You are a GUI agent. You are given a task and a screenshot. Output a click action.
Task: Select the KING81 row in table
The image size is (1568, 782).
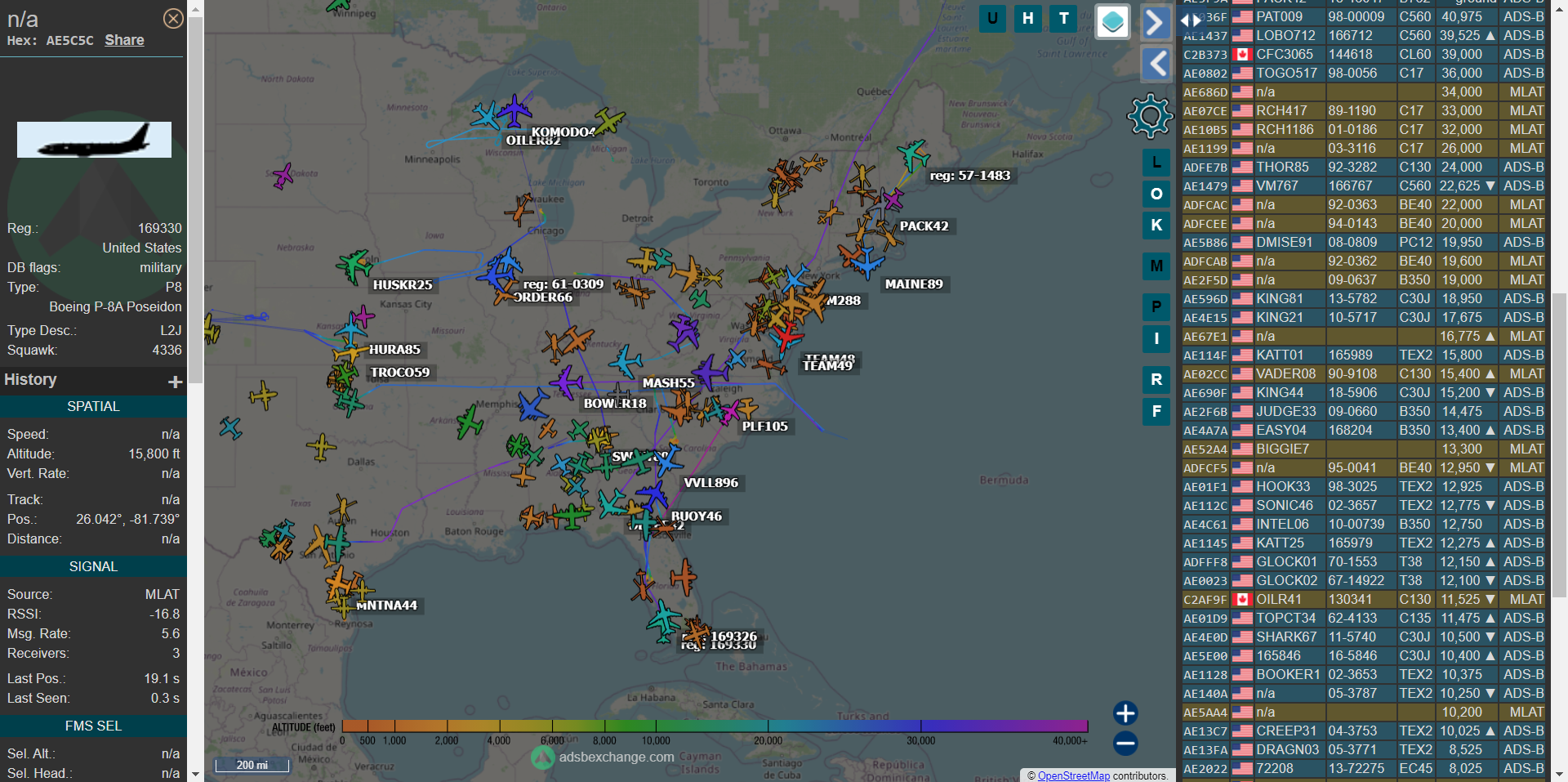(1363, 298)
